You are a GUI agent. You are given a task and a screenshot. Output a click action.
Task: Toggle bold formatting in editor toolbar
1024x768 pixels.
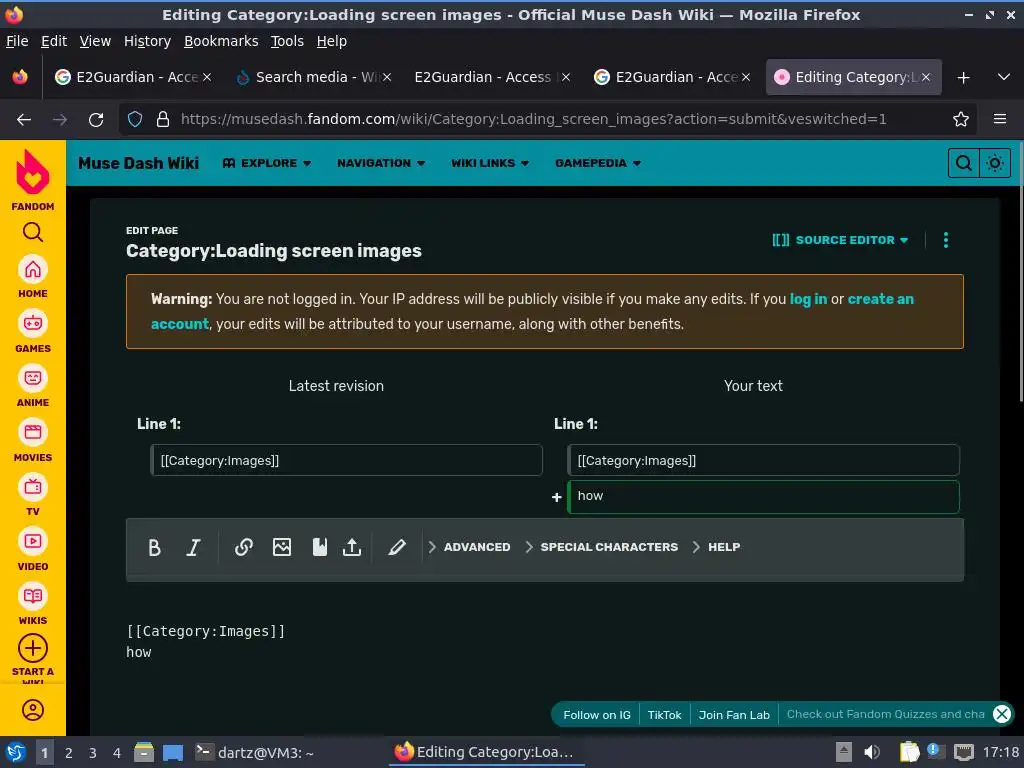(x=154, y=547)
